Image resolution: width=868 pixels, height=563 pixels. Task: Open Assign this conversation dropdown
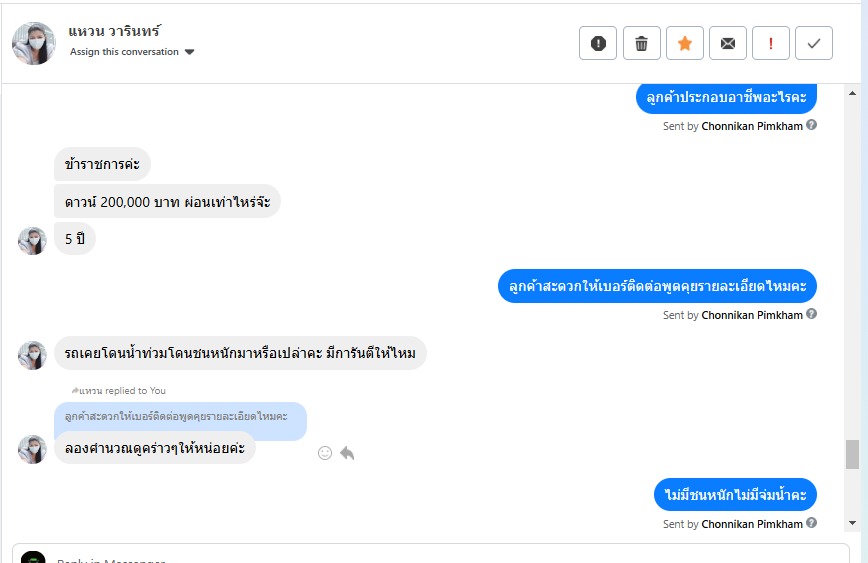pyautogui.click(x=125, y=52)
